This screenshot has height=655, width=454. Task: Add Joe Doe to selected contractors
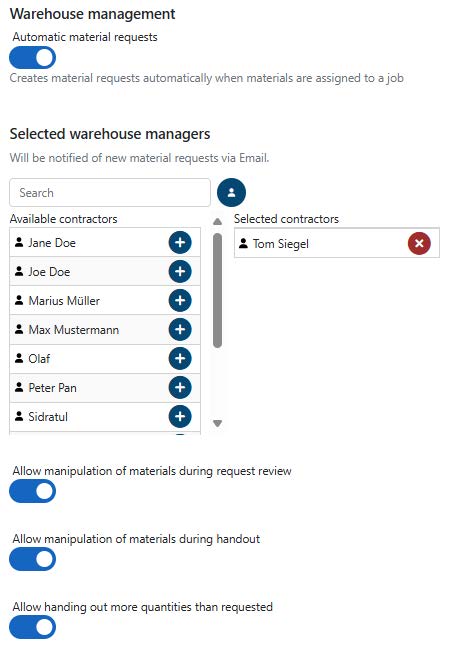[180, 272]
